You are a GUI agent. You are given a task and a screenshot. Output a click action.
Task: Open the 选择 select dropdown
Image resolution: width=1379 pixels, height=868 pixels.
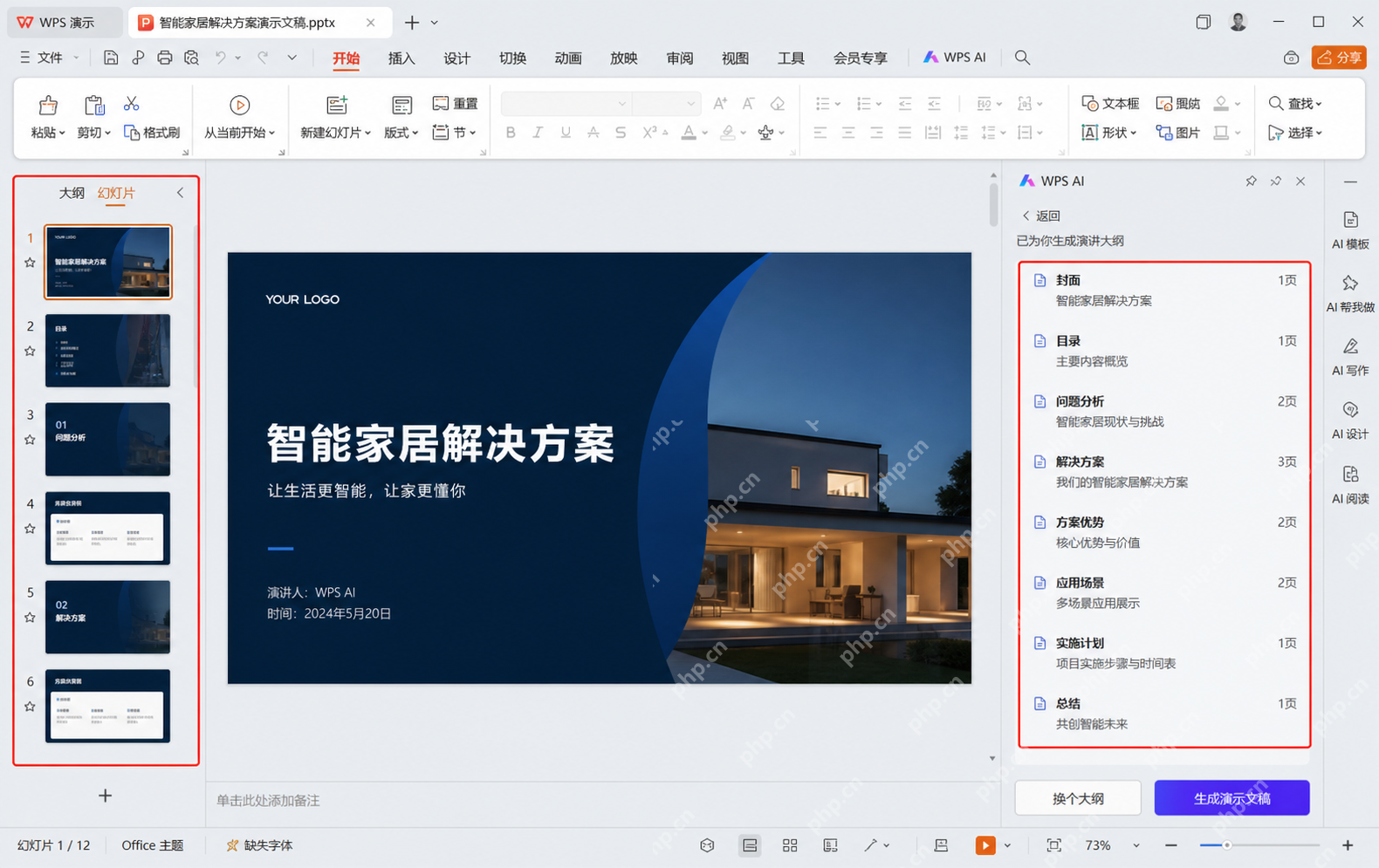(x=1295, y=133)
